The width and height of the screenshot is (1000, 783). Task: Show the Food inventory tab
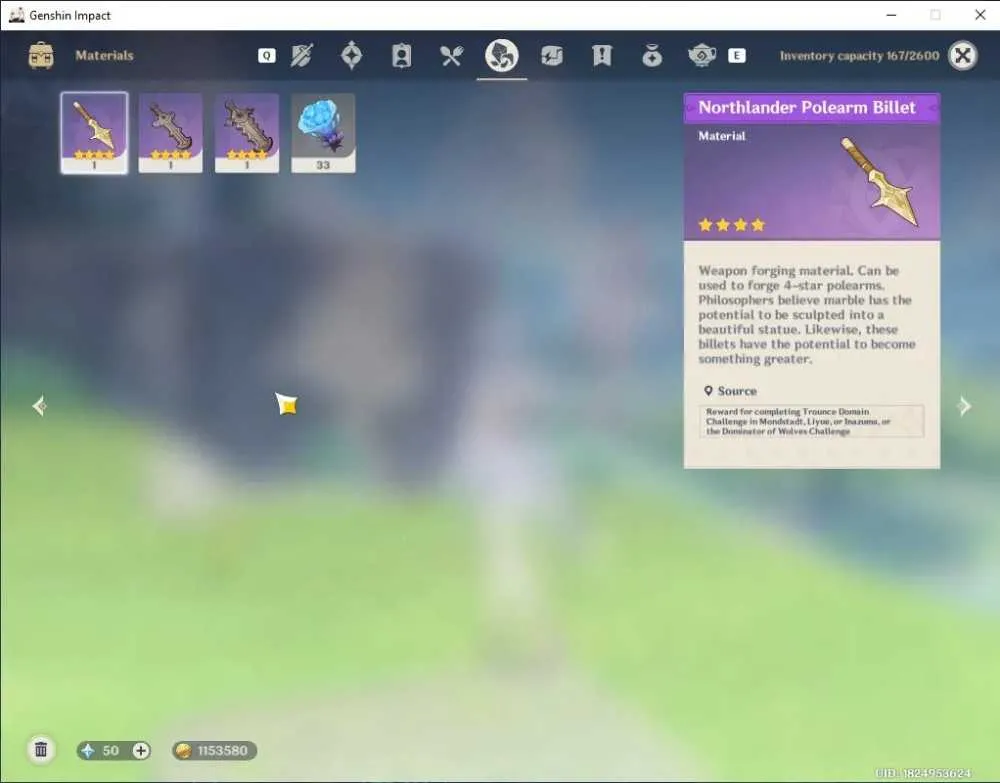[x=451, y=56]
